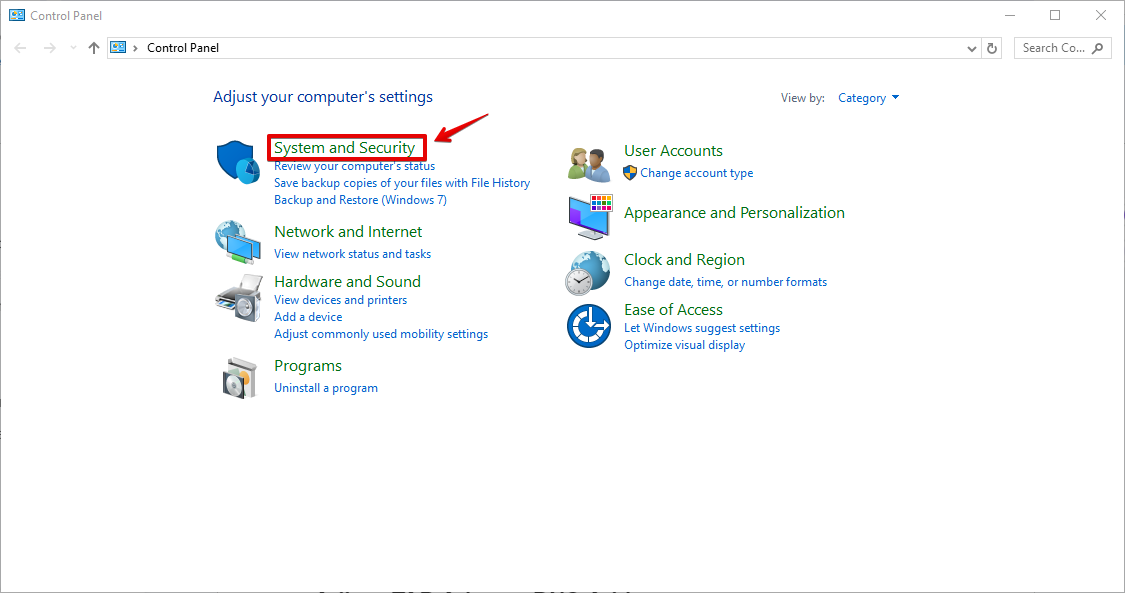Expand the View by Category dropdown
Image resolution: width=1125 pixels, height=593 pixels.
(868, 98)
